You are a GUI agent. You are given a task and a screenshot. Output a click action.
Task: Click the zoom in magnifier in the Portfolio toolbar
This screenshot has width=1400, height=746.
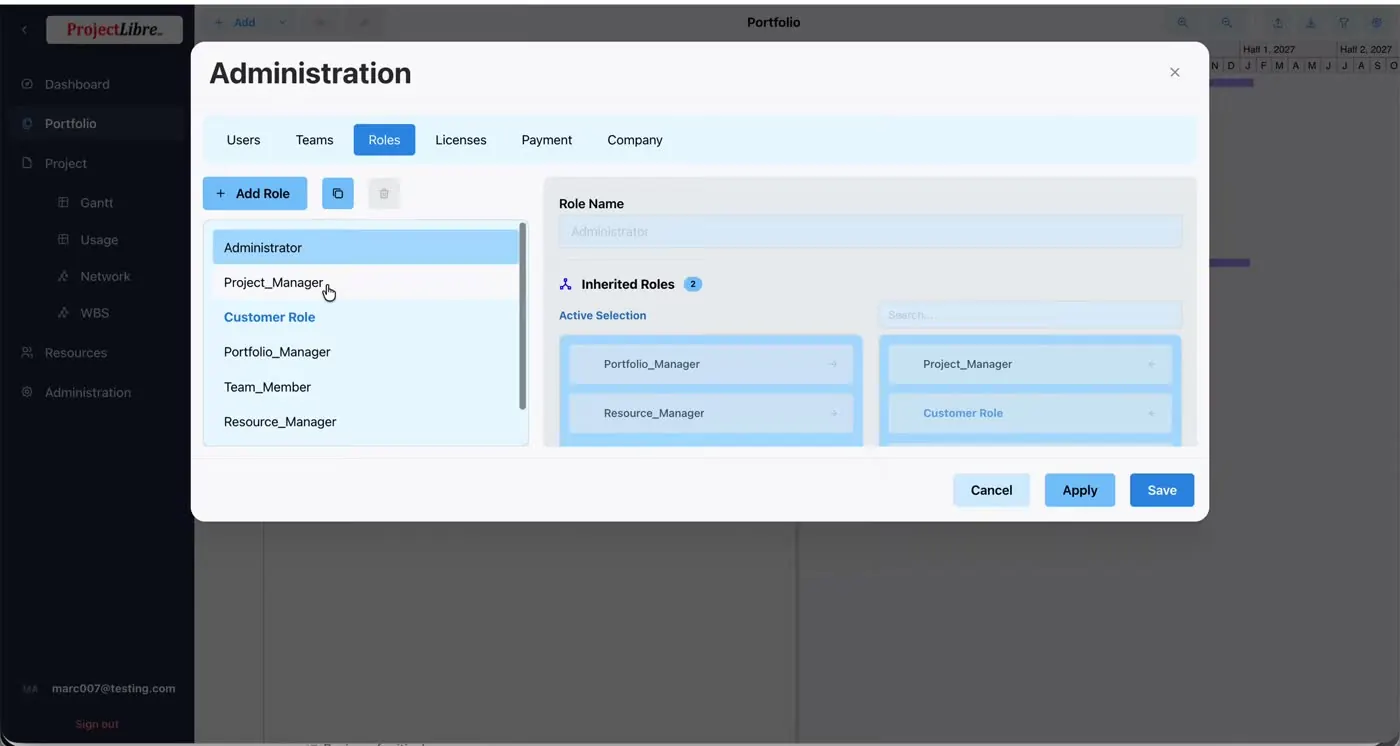click(x=1183, y=22)
